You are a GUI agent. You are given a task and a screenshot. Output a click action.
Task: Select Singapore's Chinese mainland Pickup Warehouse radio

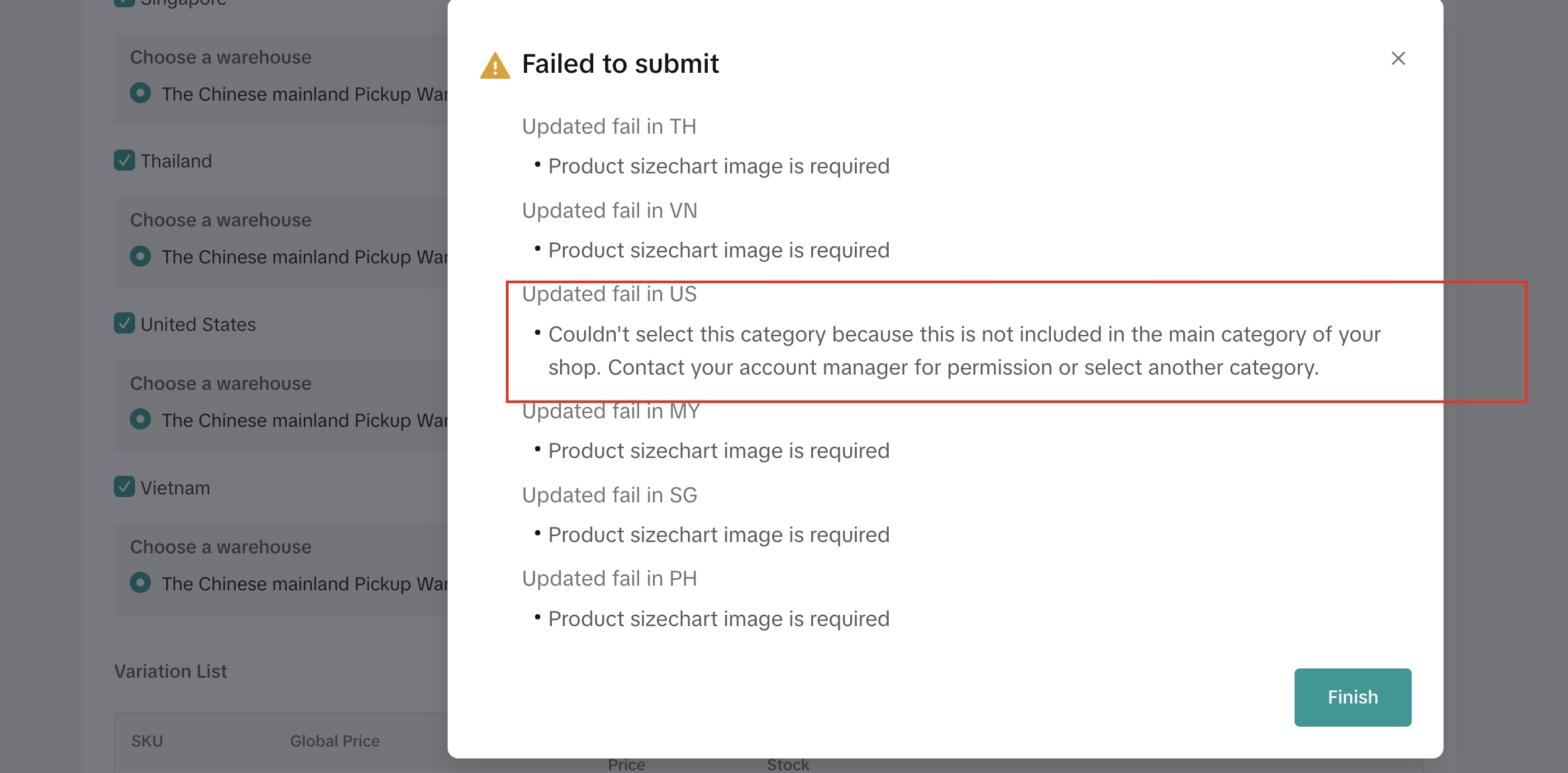pos(140,93)
